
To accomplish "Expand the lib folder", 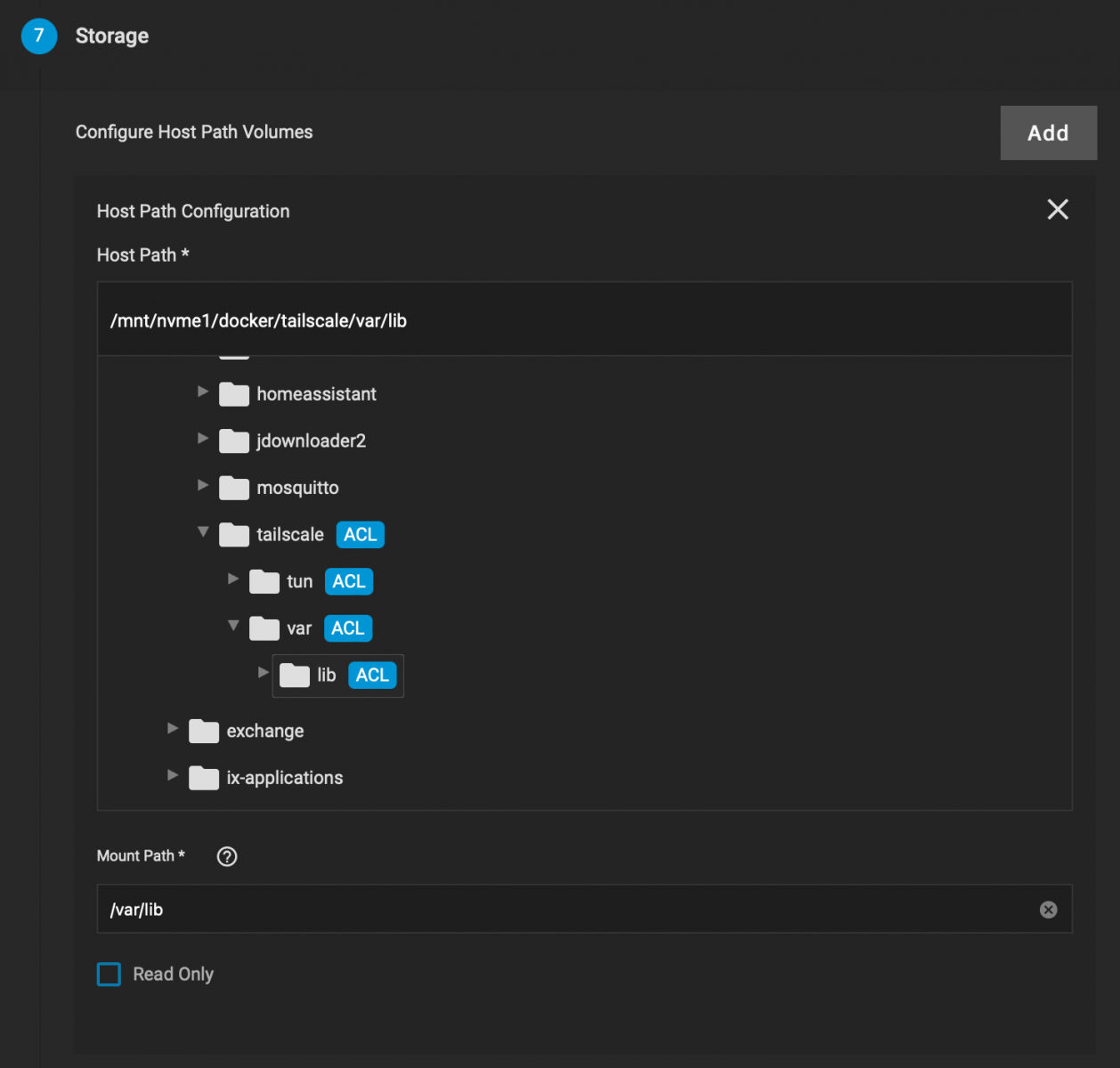I will [264, 672].
